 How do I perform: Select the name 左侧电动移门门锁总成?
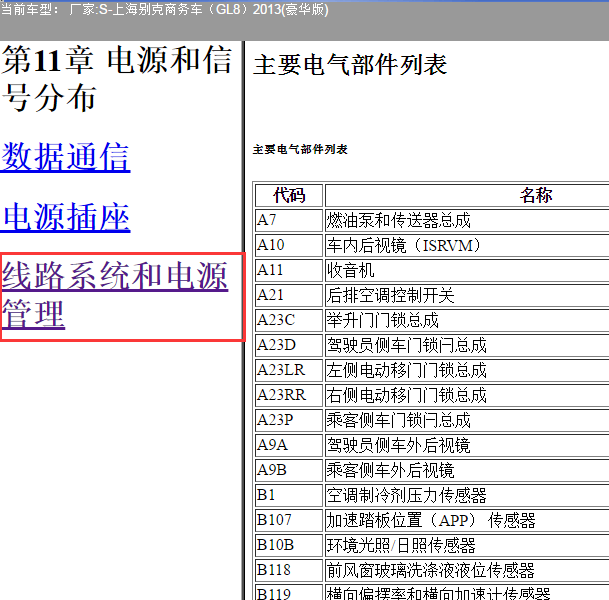[x=407, y=370]
